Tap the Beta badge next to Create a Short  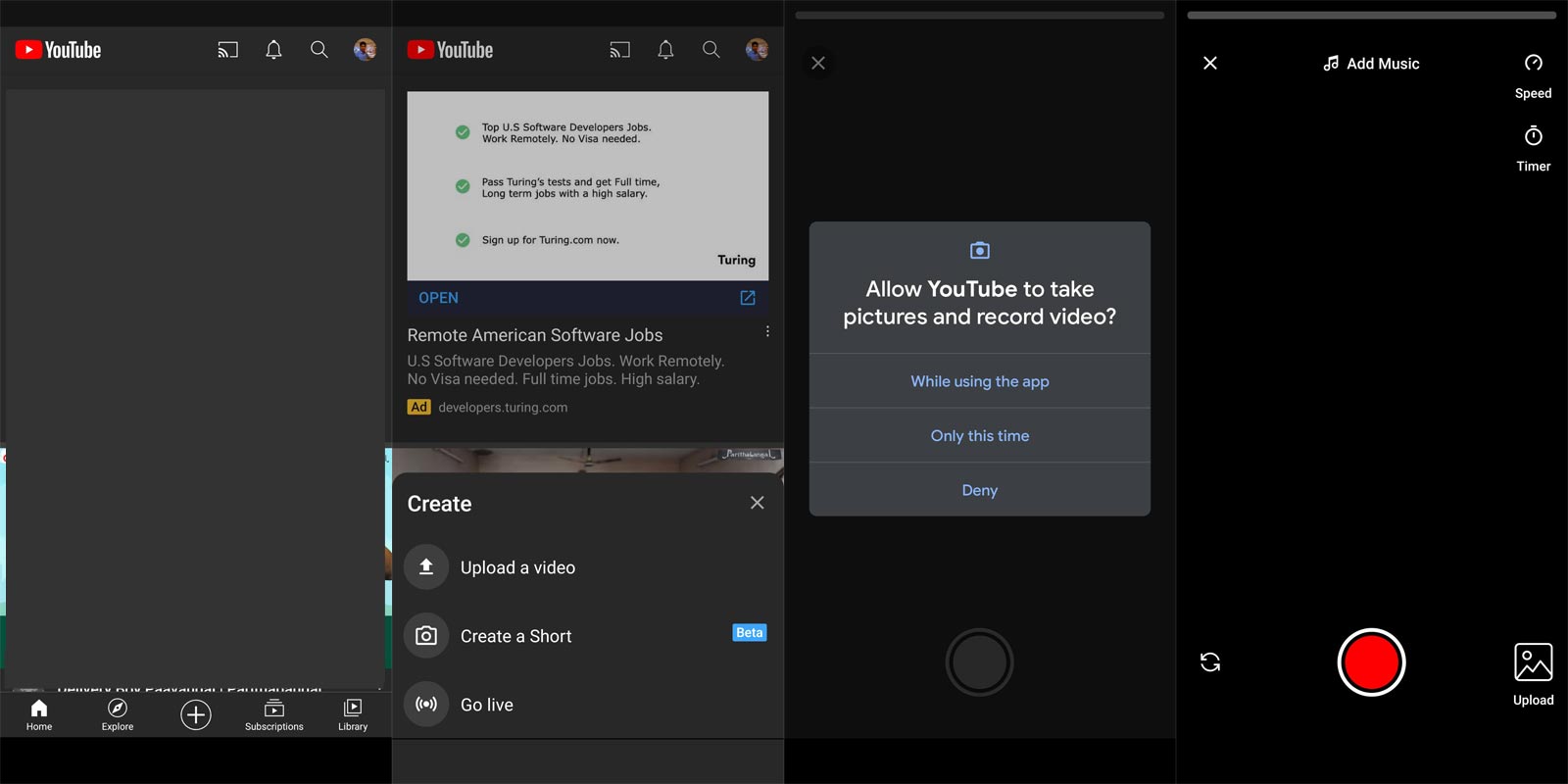tap(750, 633)
